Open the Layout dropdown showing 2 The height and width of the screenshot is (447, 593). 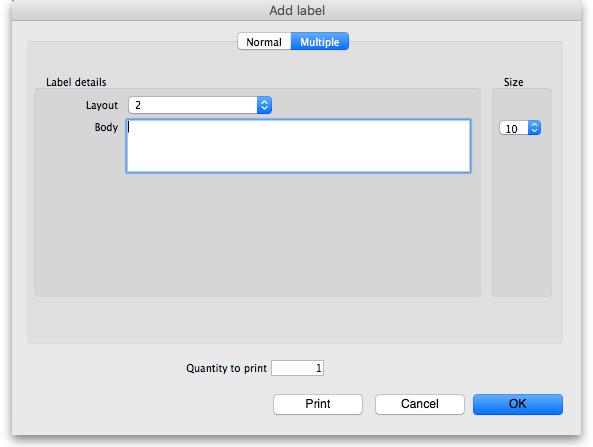click(200, 105)
